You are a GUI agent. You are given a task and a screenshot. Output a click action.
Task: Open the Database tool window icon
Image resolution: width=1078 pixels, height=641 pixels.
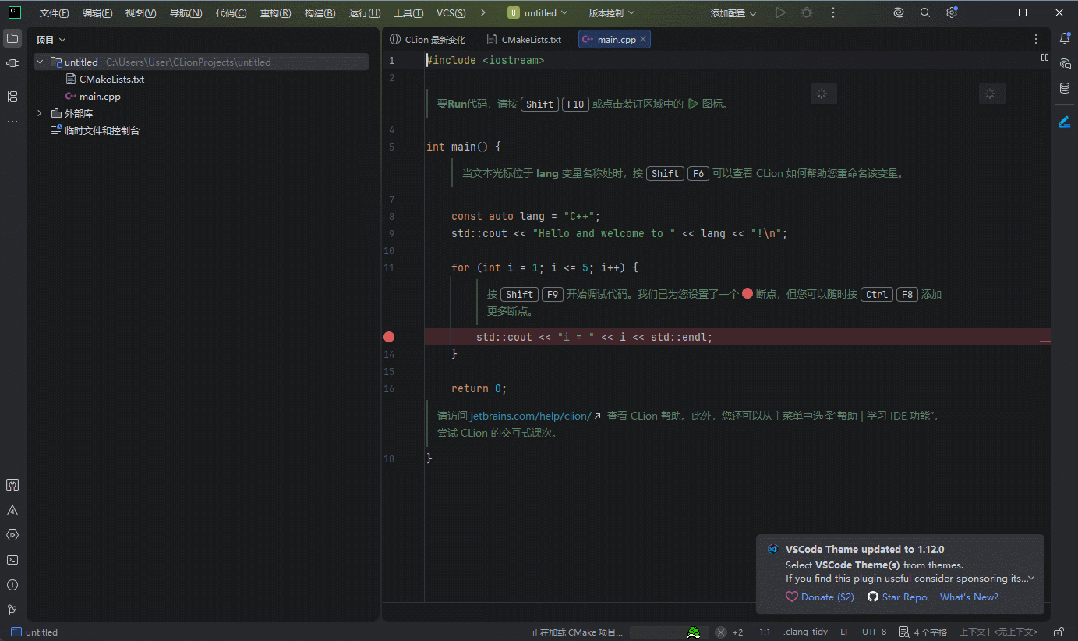[x=1065, y=88]
